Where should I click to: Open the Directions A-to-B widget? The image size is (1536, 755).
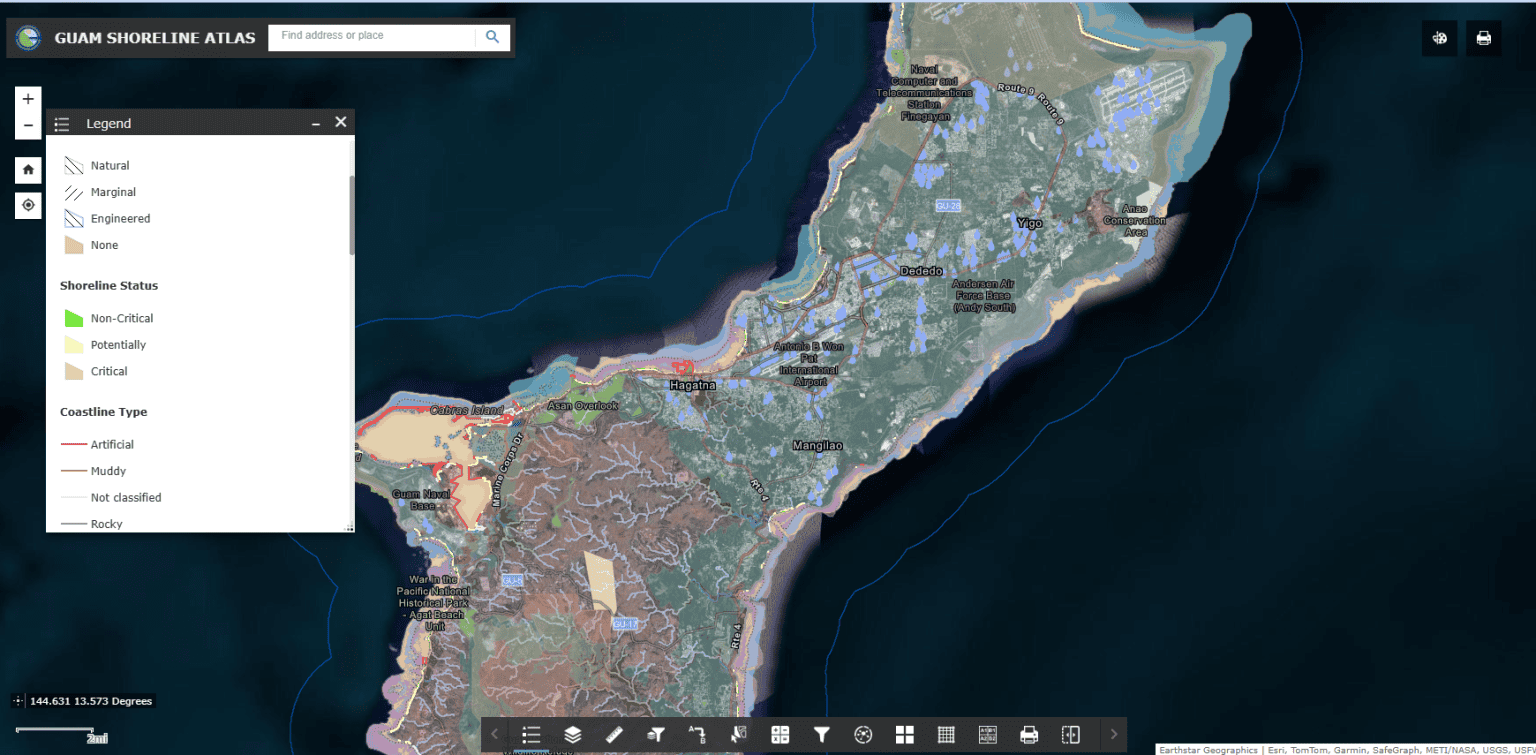pos(697,735)
